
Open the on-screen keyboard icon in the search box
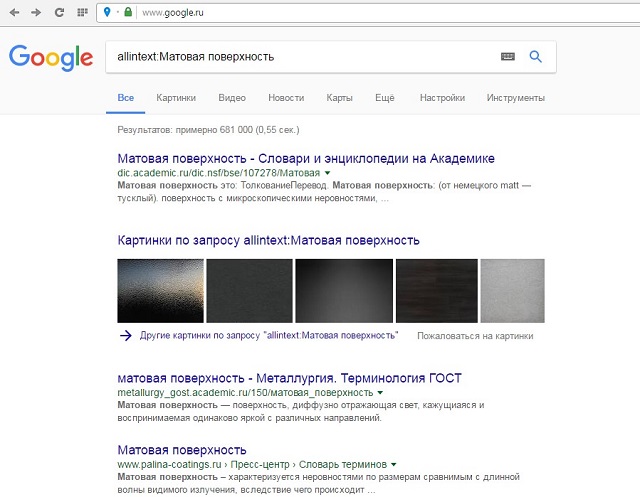tap(508, 56)
